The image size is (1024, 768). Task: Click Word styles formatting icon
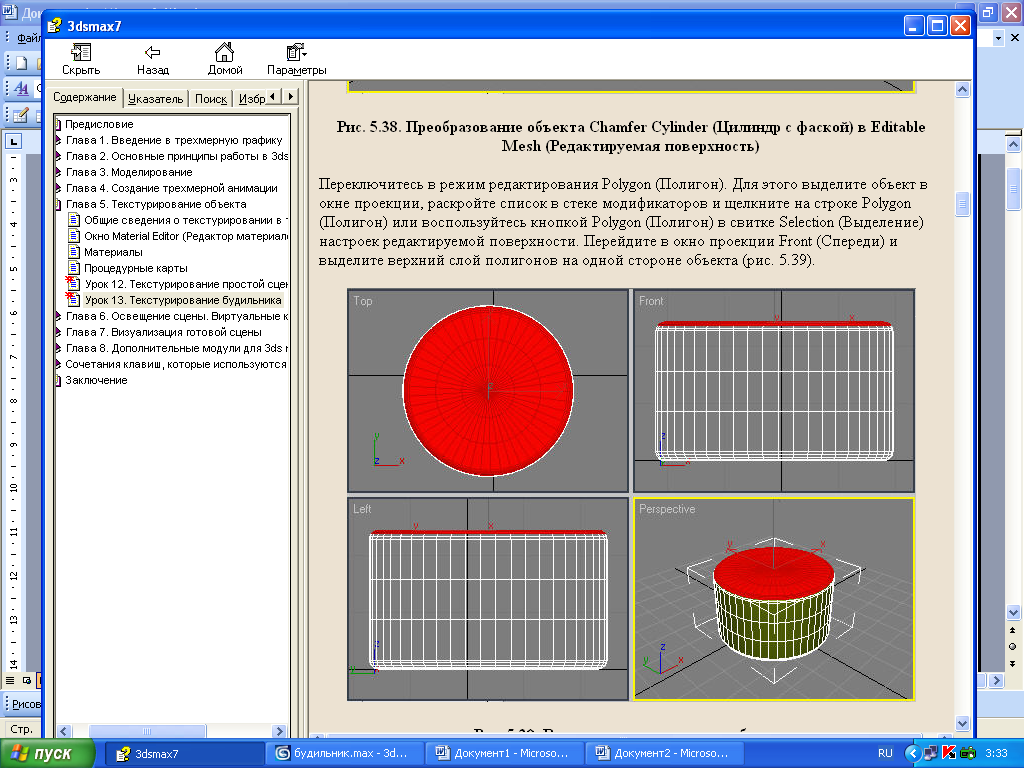pos(22,88)
